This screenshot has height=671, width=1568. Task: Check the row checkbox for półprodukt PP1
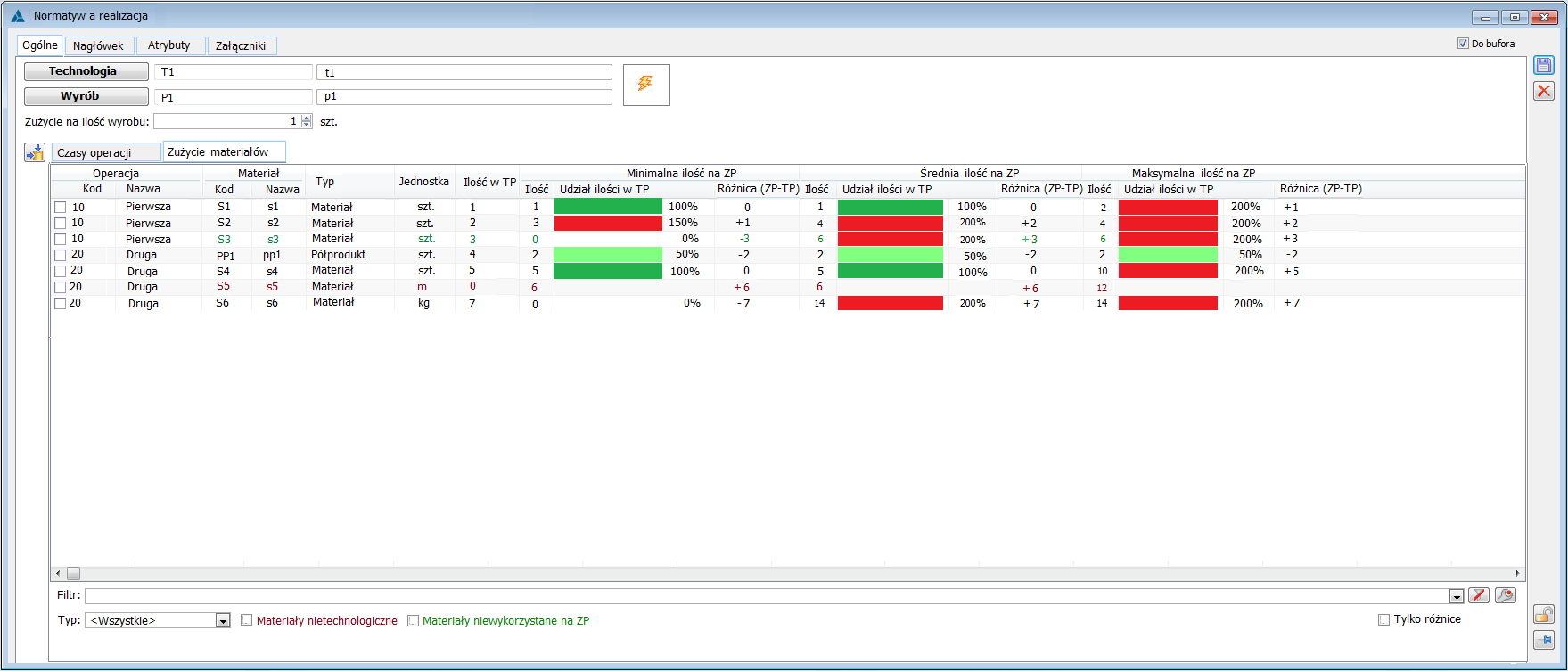(61, 256)
